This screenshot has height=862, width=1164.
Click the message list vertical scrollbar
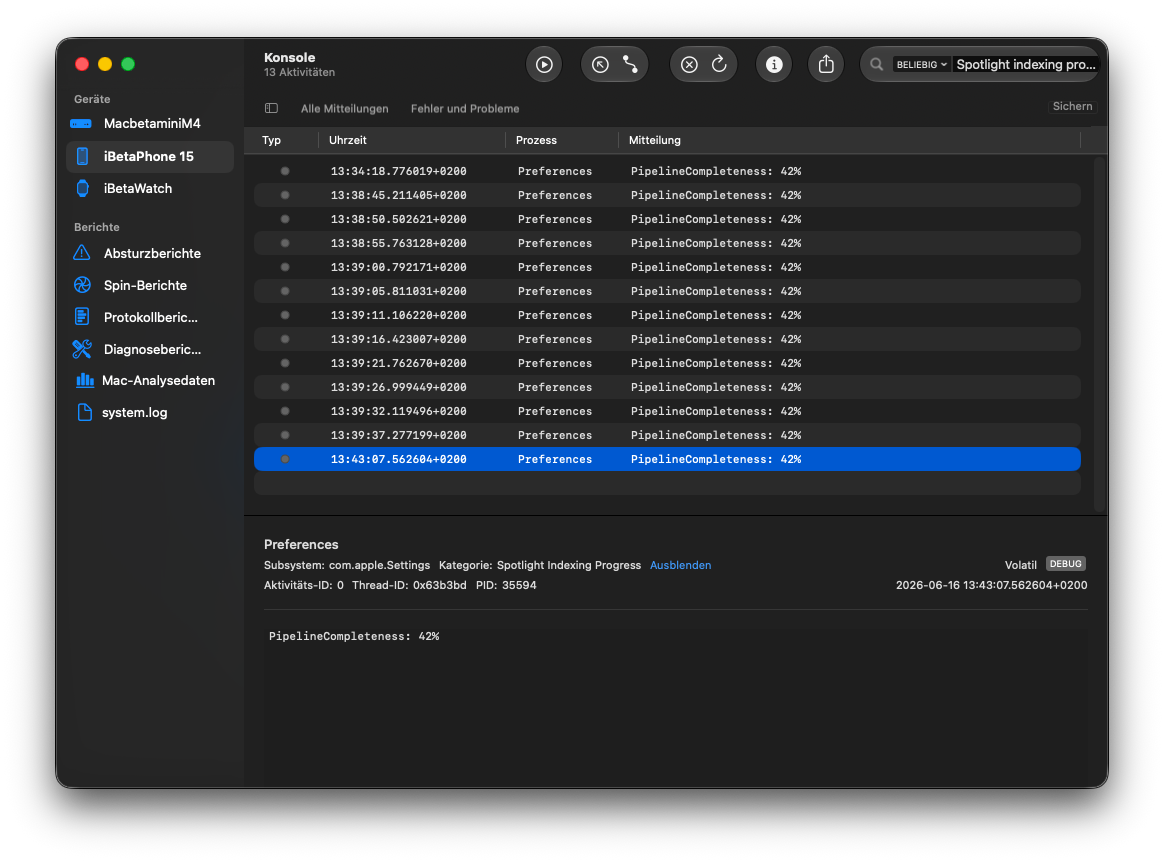(1100, 334)
